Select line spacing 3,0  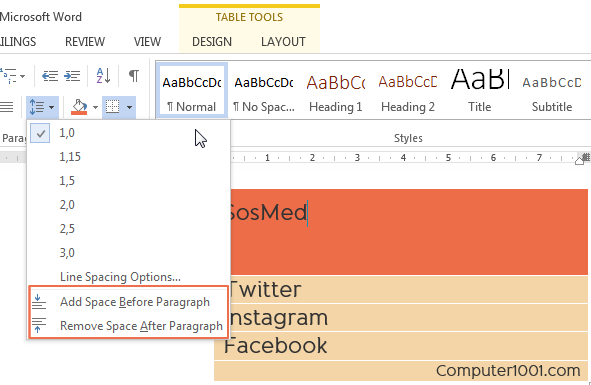129,253
